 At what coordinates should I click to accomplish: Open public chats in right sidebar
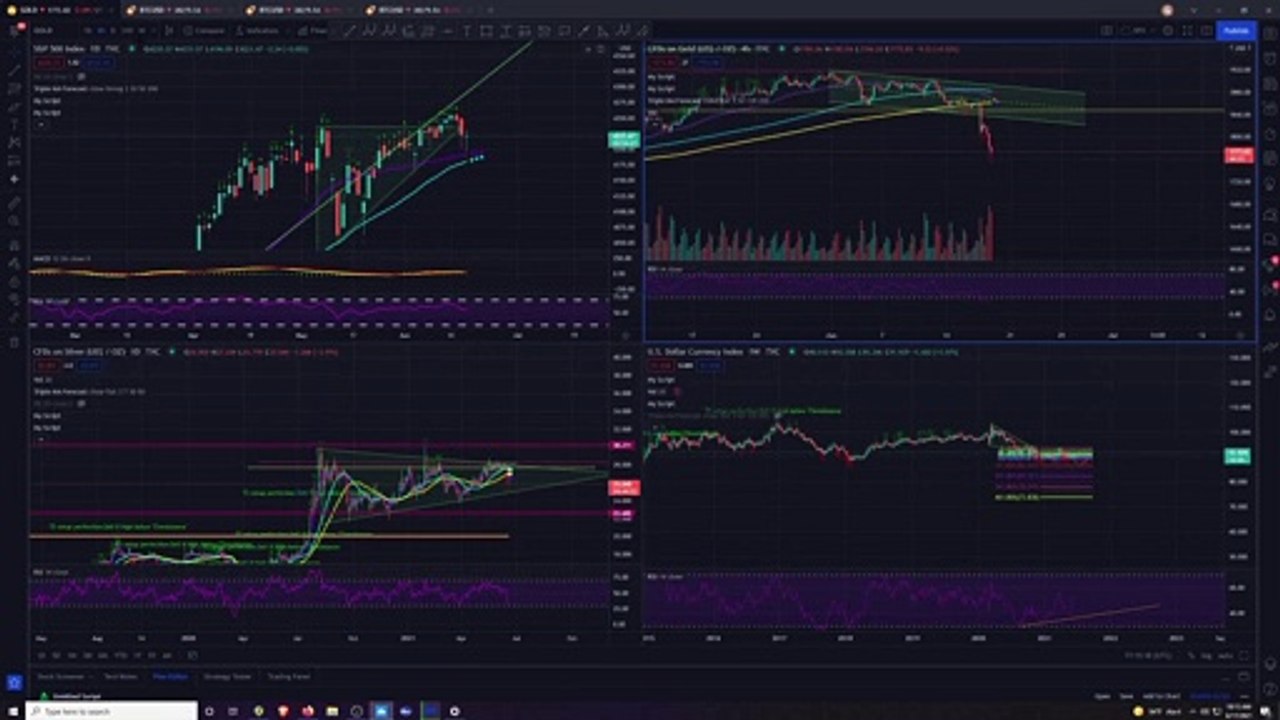click(x=1270, y=214)
